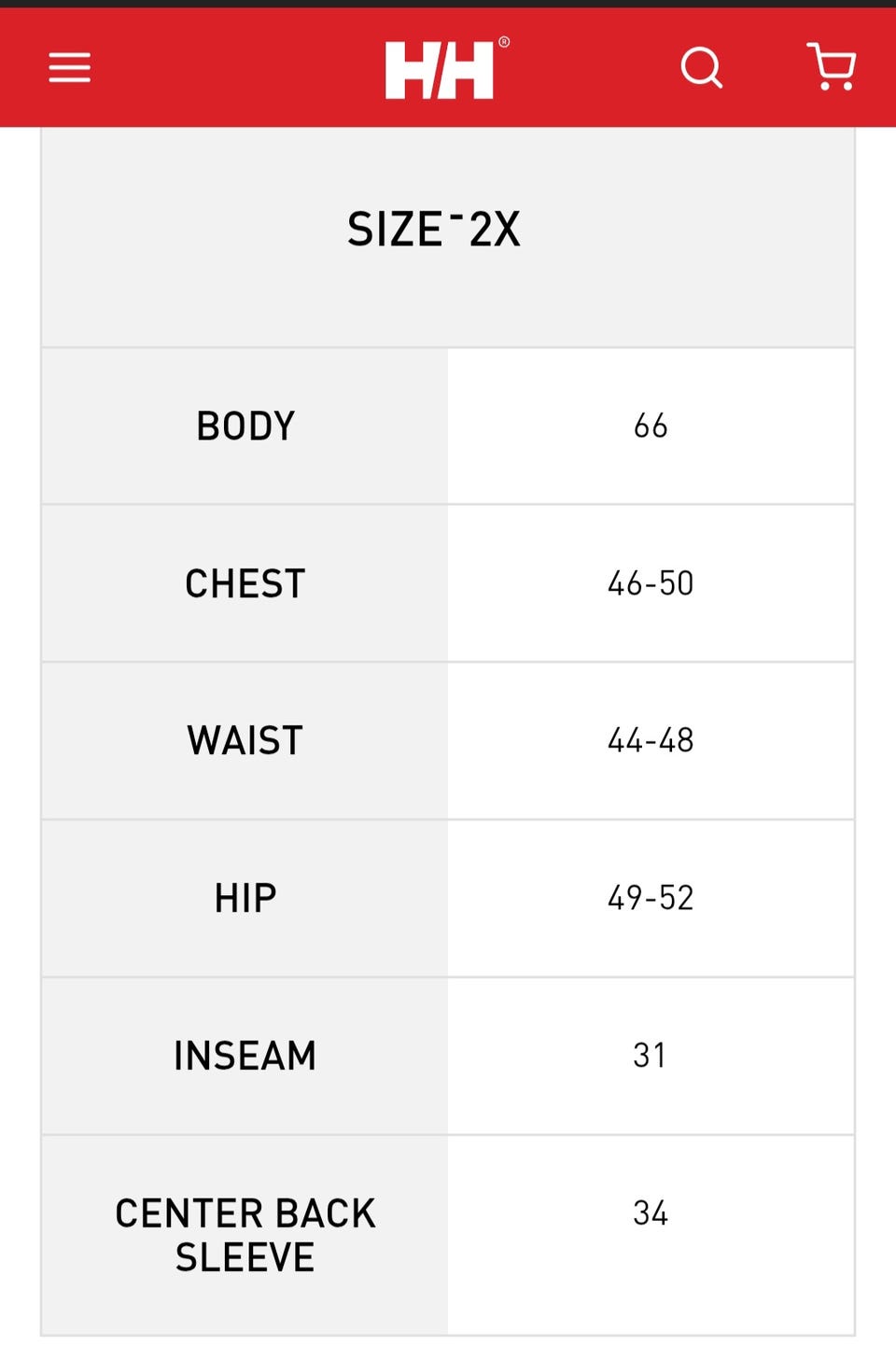Click the chest measurement 46-50
This screenshot has height=1359, width=896.
point(651,584)
